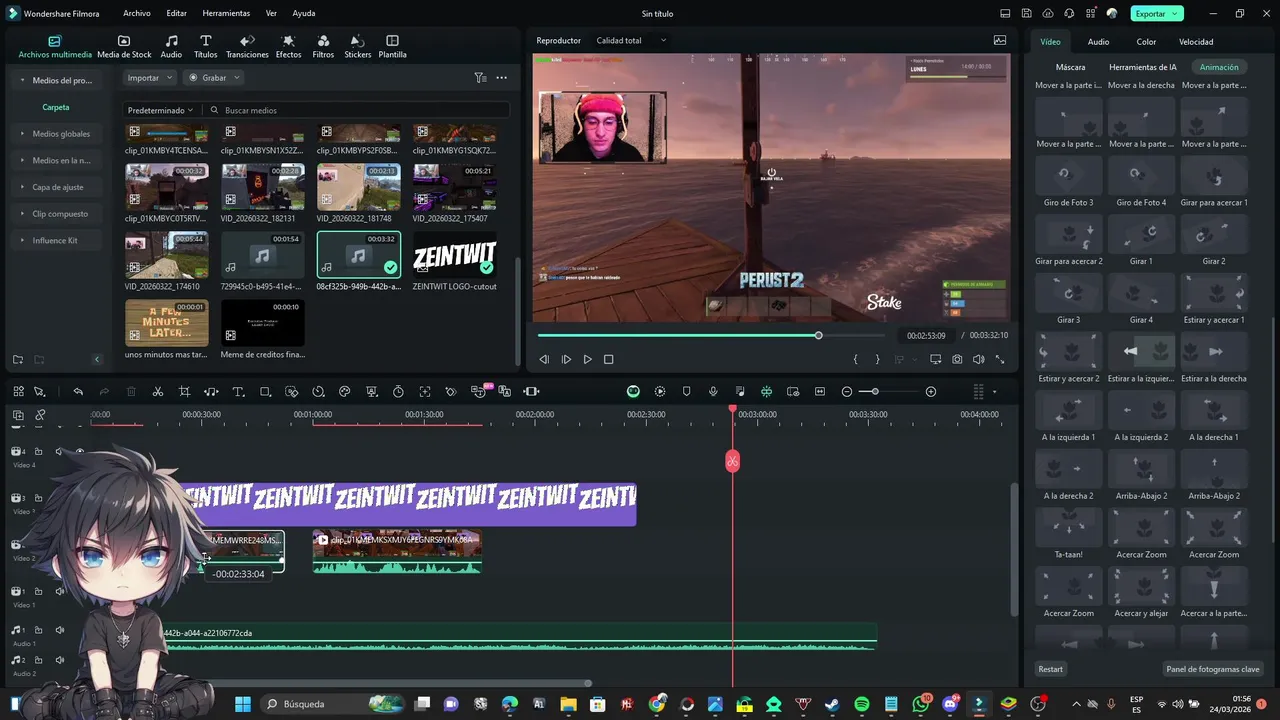
Task: Toggle lock on the Video 4 track
Action: pyautogui.click(x=38, y=452)
